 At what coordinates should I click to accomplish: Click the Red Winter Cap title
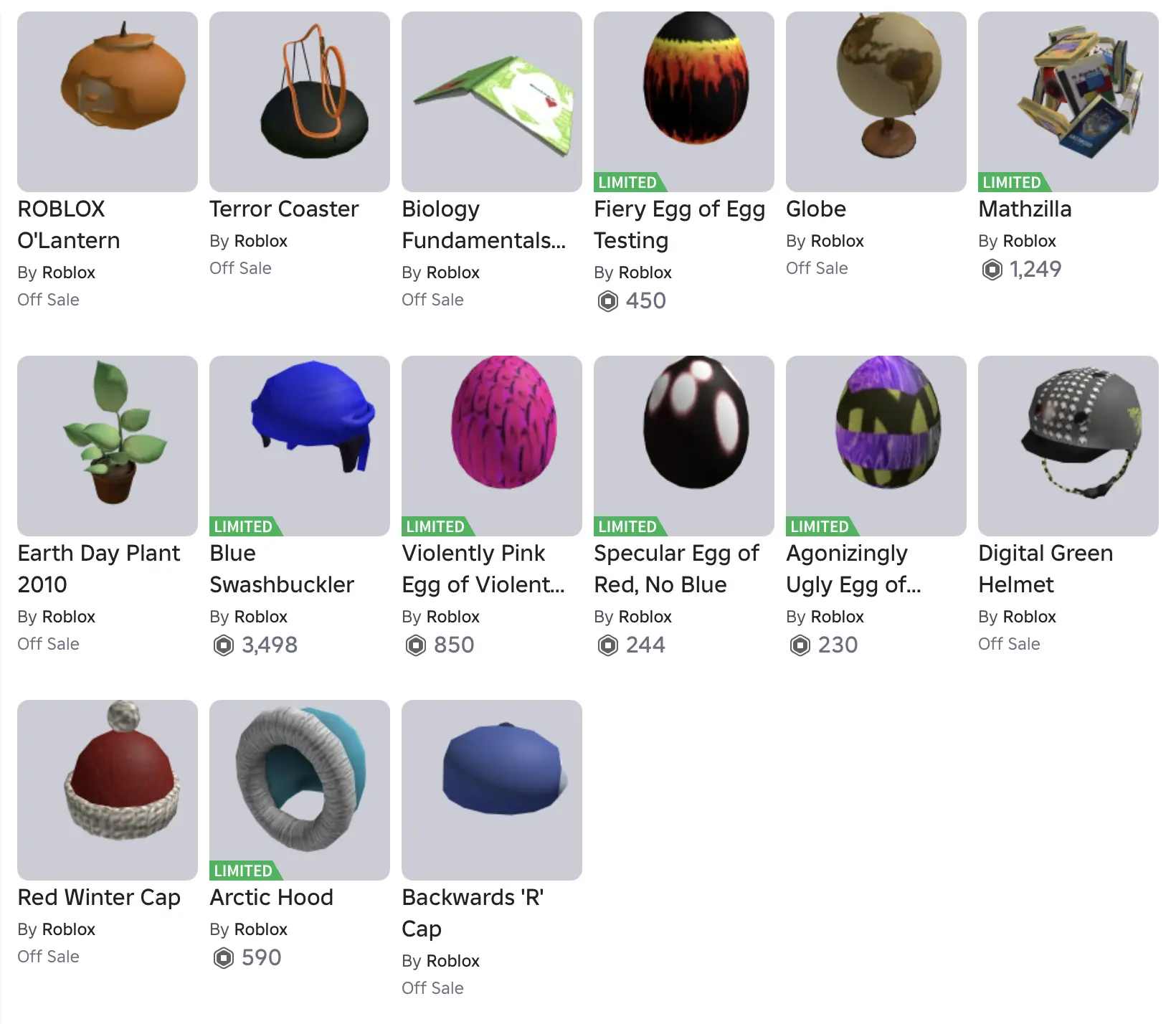(99, 897)
